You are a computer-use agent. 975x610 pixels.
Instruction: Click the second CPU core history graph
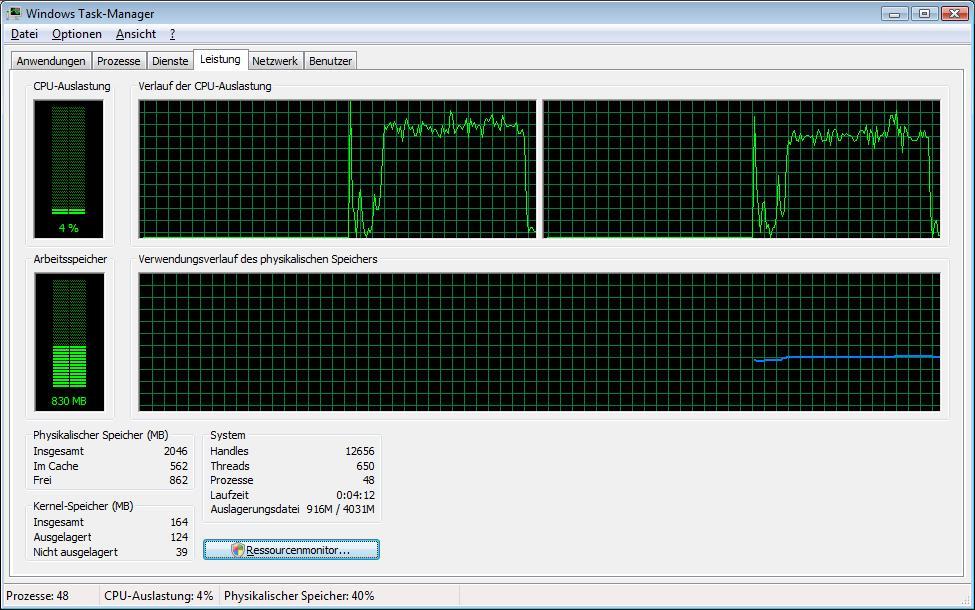coord(741,169)
